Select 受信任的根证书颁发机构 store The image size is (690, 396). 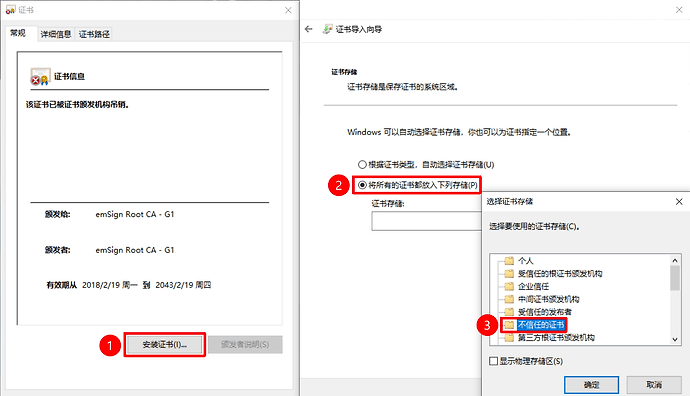[560, 273]
